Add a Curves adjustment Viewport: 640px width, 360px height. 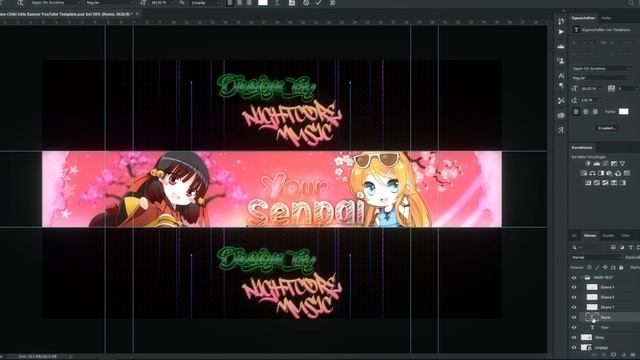click(605, 164)
